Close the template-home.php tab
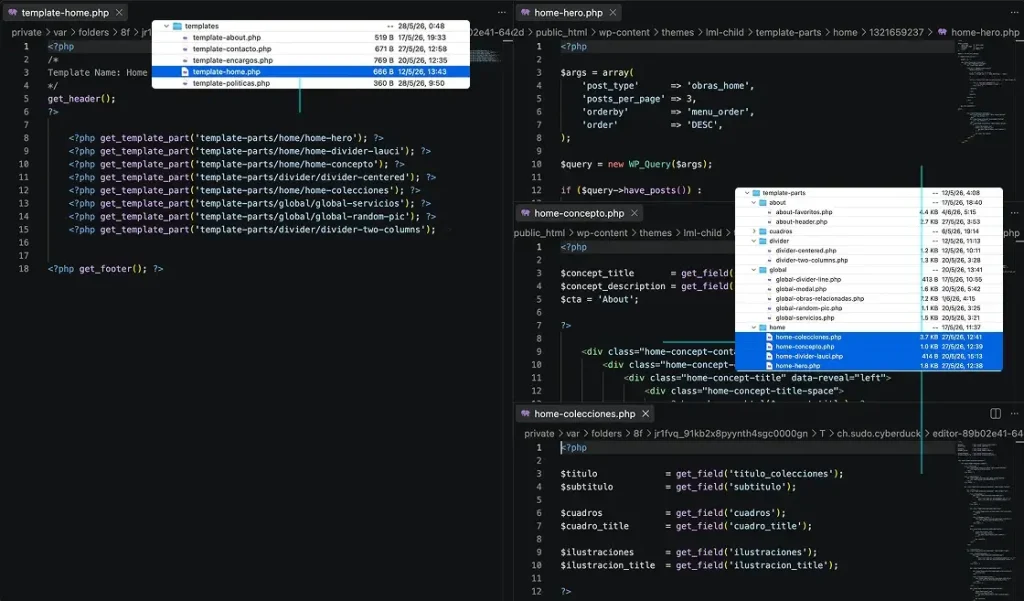The image size is (1024, 601). [x=119, y=12]
